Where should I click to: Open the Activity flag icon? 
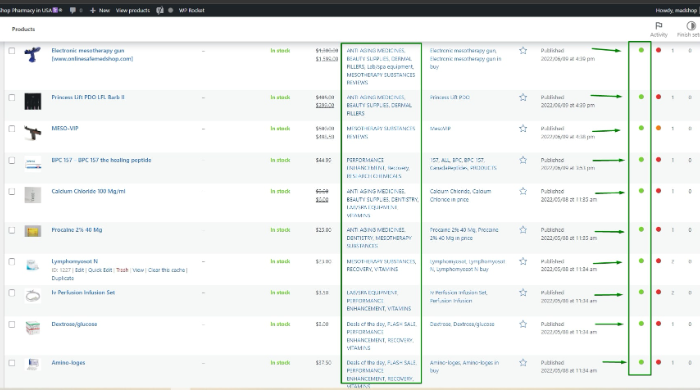tap(658, 26)
